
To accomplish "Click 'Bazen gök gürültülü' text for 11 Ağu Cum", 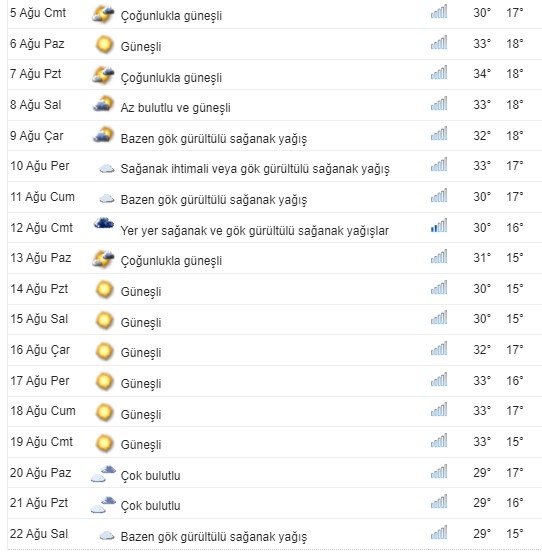I will [213, 200].
